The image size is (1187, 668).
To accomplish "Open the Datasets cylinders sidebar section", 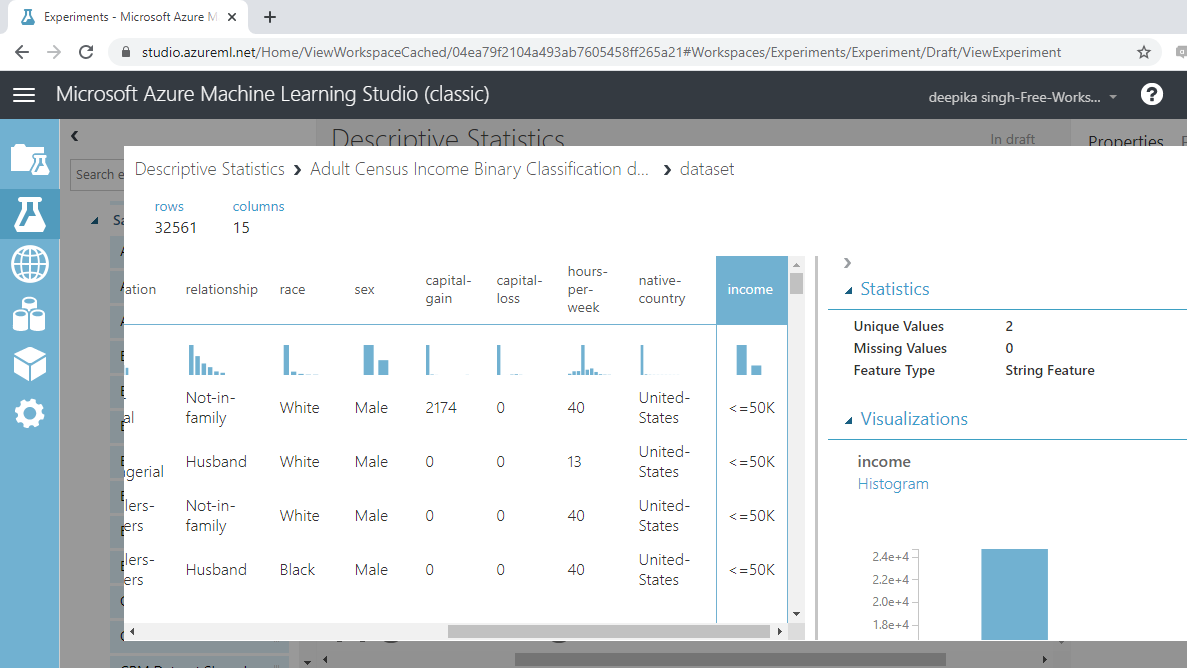I will [30, 314].
